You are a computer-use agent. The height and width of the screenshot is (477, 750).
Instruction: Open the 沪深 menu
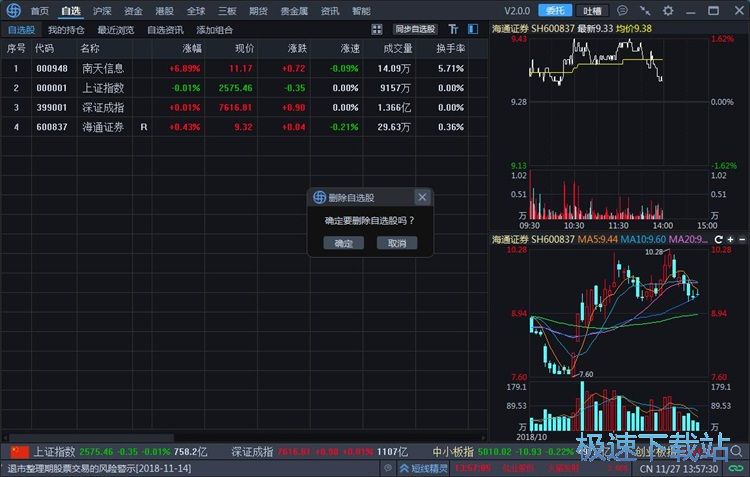102,11
